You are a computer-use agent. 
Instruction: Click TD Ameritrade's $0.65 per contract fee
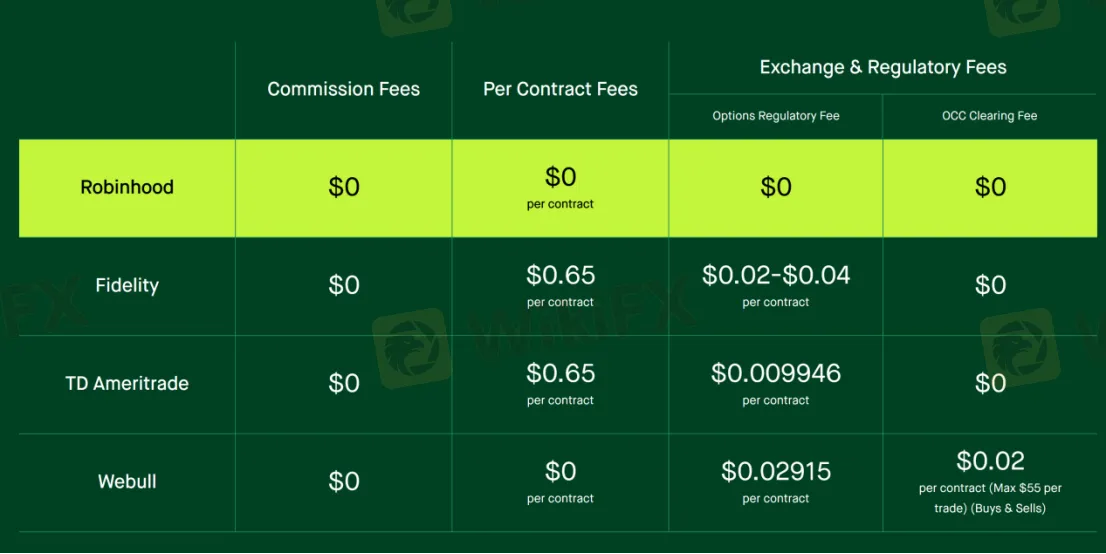(560, 373)
